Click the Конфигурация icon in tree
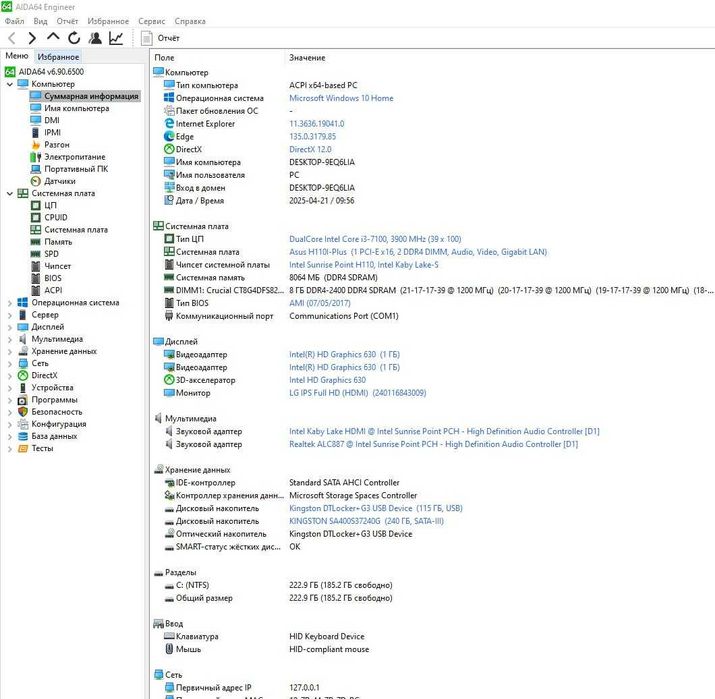Screen dimensions: 715x699 [23, 424]
